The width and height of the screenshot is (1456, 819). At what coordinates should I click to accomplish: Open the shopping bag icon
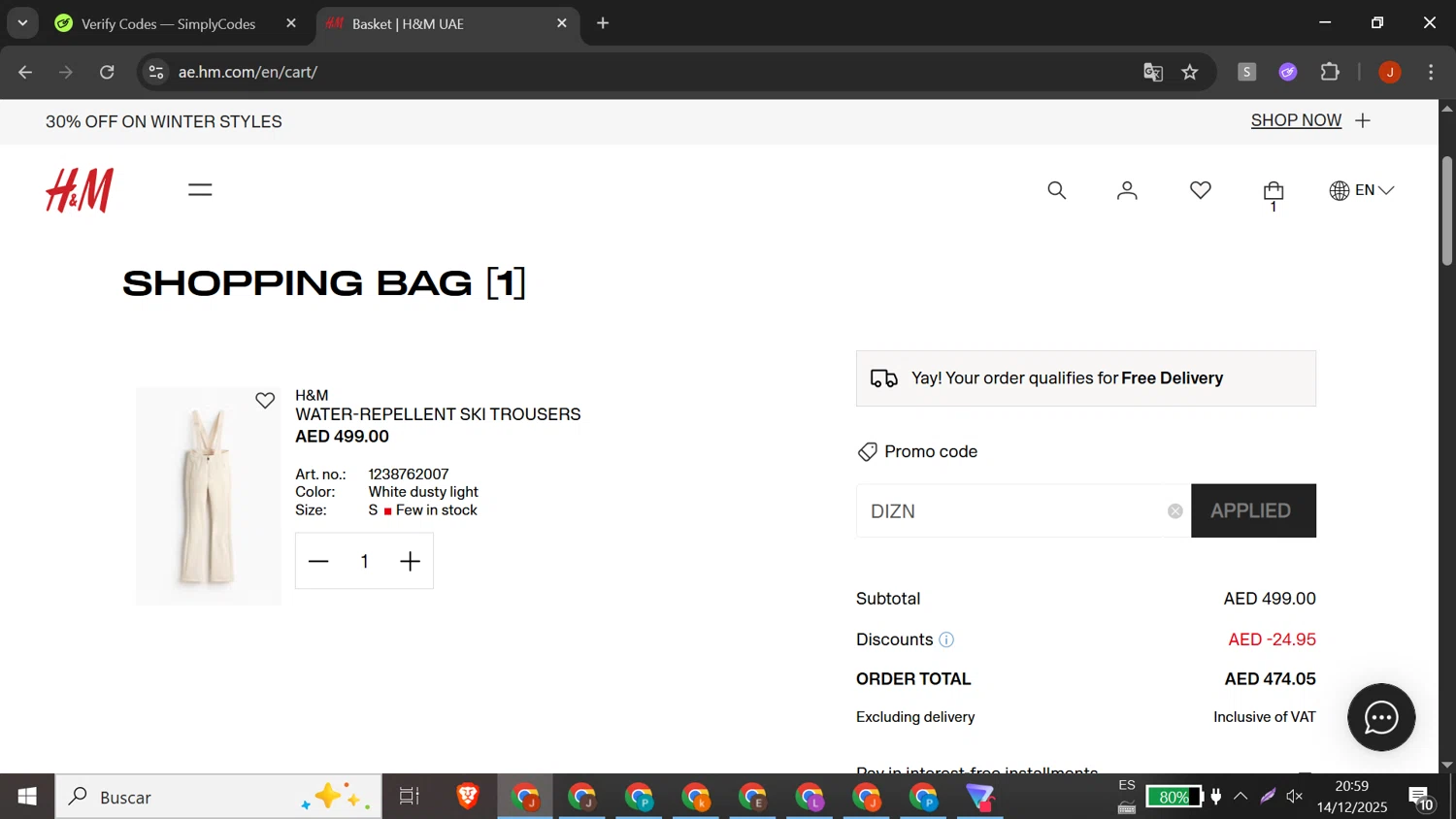click(x=1274, y=194)
